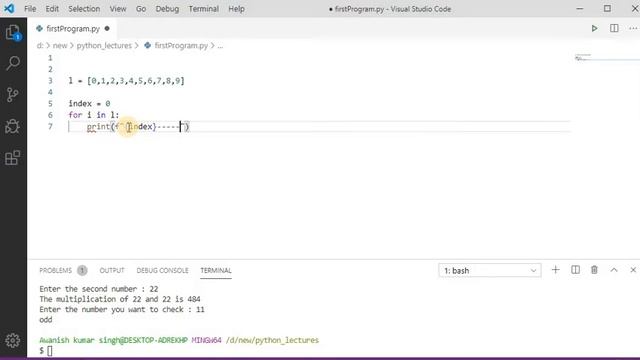Run Python file with the play icon
The width and height of the screenshot is (640, 360).
[x=594, y=29]
